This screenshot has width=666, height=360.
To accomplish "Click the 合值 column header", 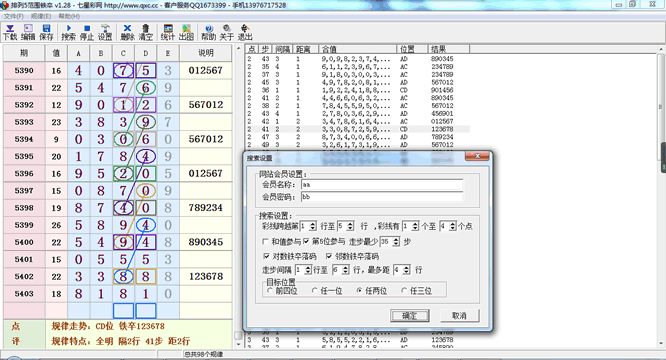I will pos(358,49).
